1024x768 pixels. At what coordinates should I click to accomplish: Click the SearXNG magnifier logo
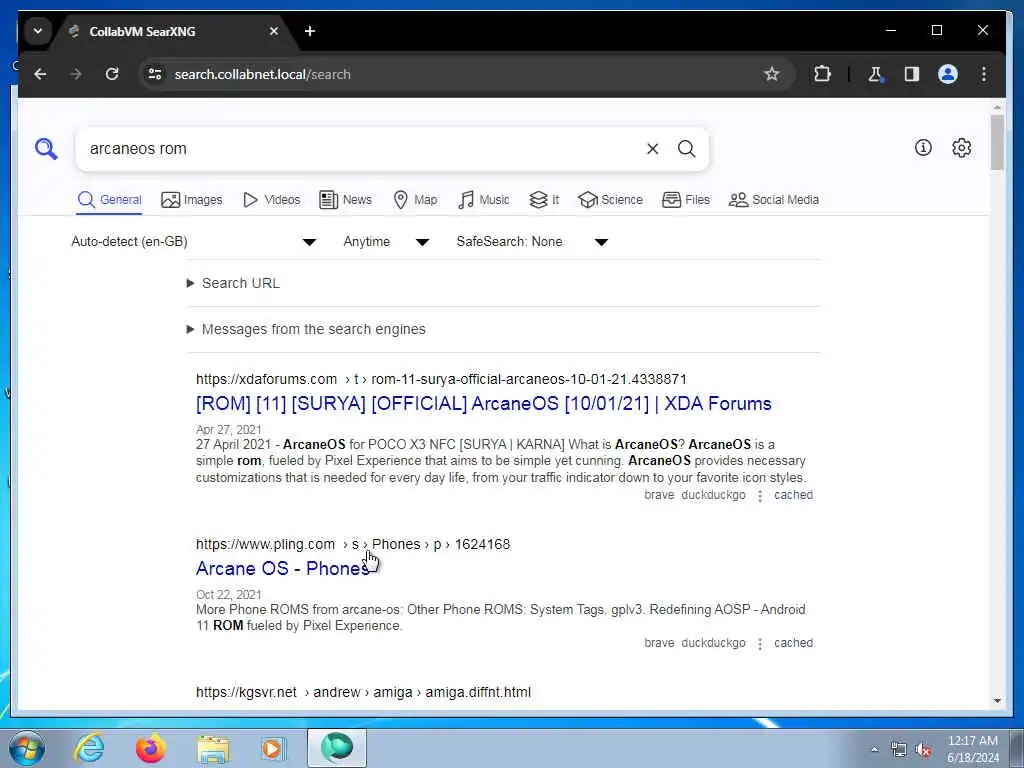point(46,149)
